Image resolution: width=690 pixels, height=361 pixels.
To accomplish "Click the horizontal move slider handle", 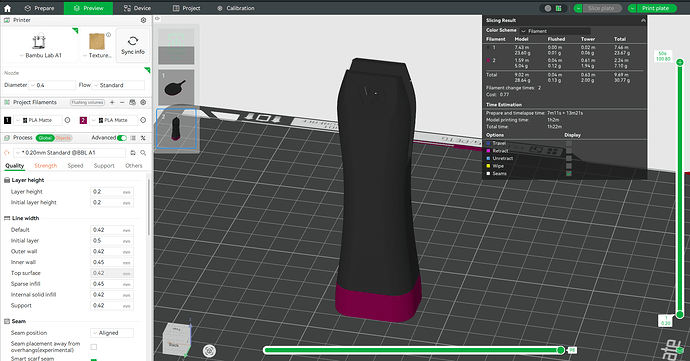I will 561,350.
